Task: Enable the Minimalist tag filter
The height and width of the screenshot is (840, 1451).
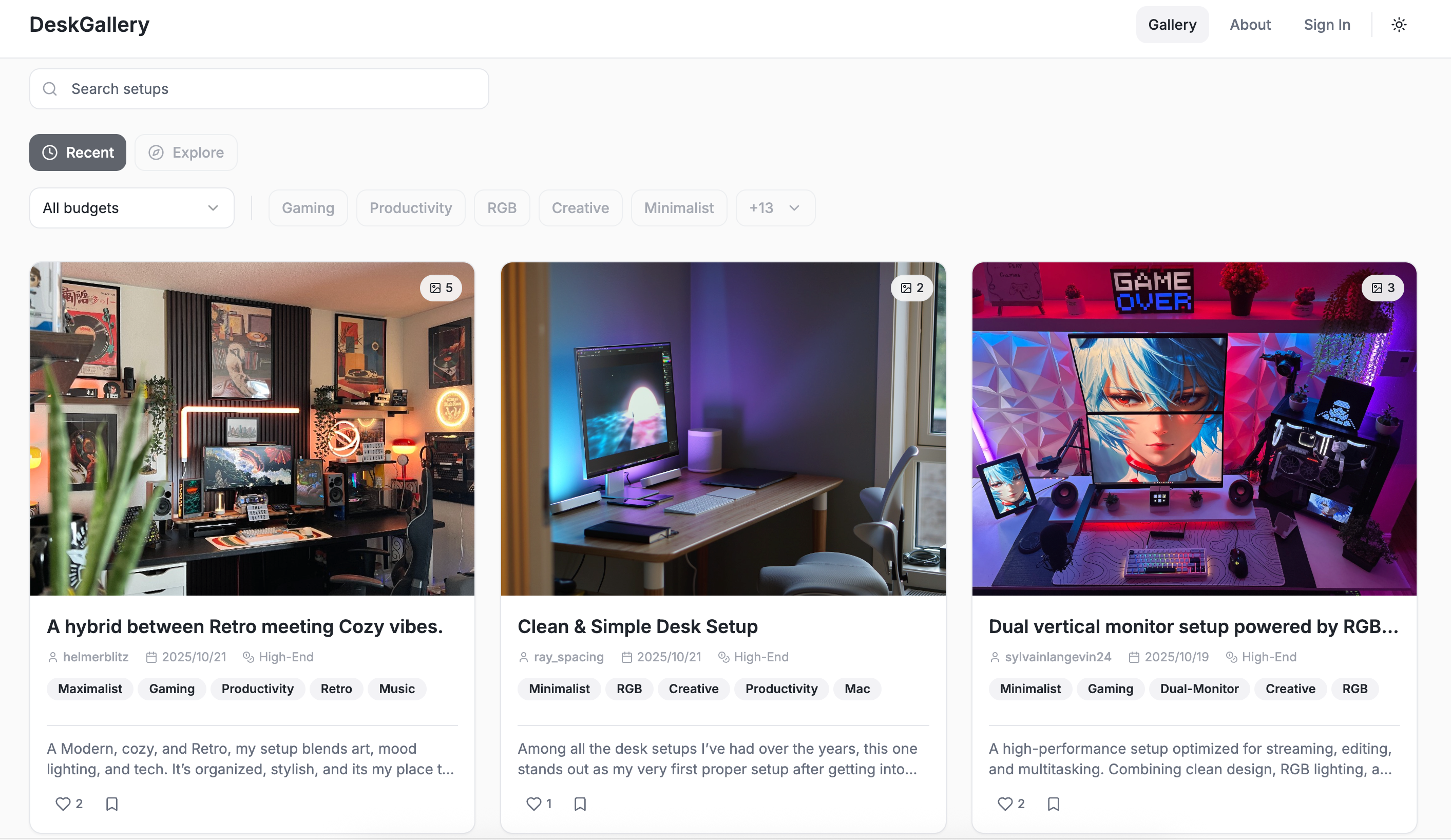Action: coord(679,208)
